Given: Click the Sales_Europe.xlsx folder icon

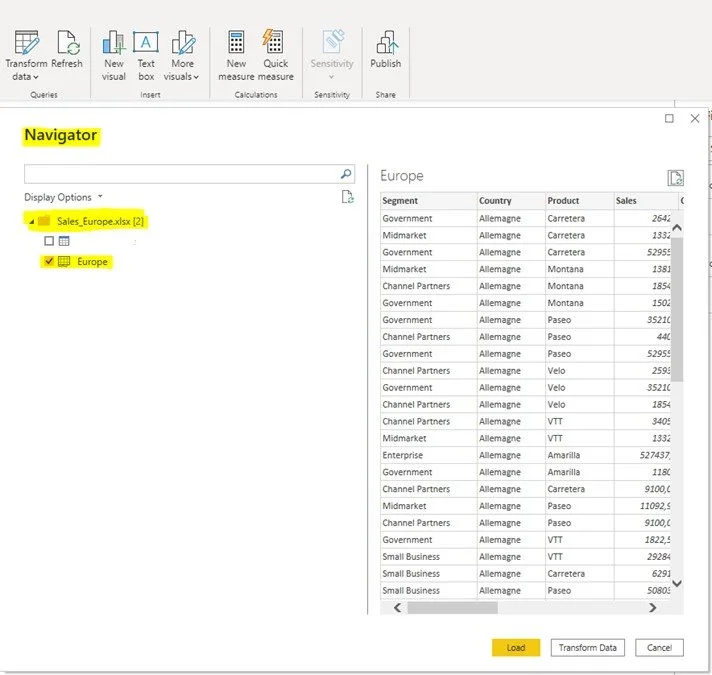Looking at the screenshot, I should [44, 221].
